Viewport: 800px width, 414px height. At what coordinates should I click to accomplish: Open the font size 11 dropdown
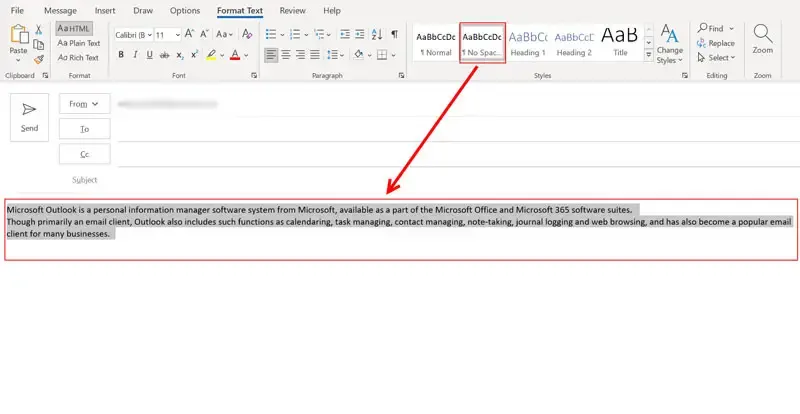tap(178, 35)
